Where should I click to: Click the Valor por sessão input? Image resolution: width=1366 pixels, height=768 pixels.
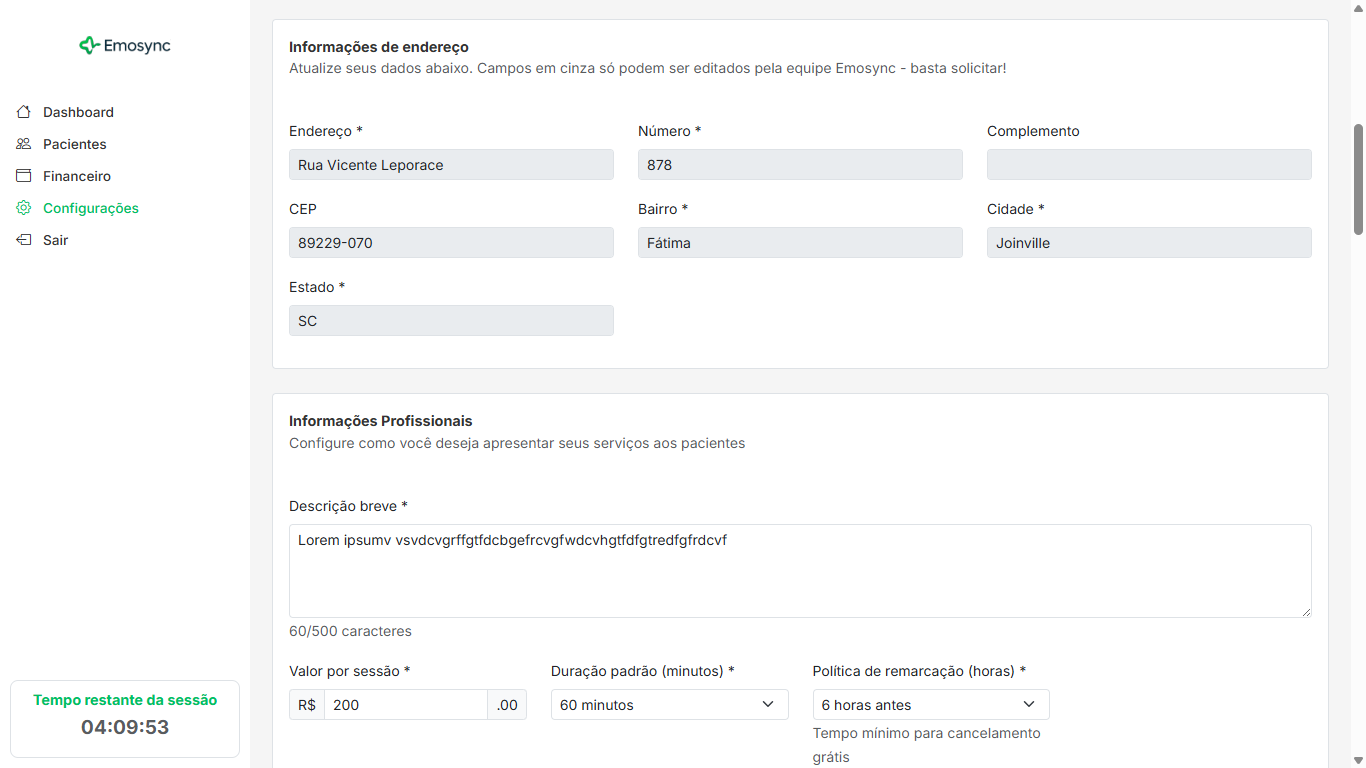pyautogui.click(x=405, y=705)
